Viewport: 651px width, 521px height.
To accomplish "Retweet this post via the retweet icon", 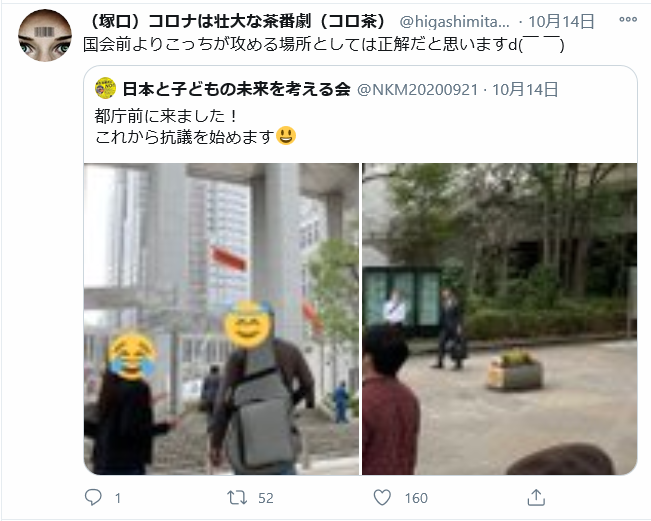I will coord(237,497).
